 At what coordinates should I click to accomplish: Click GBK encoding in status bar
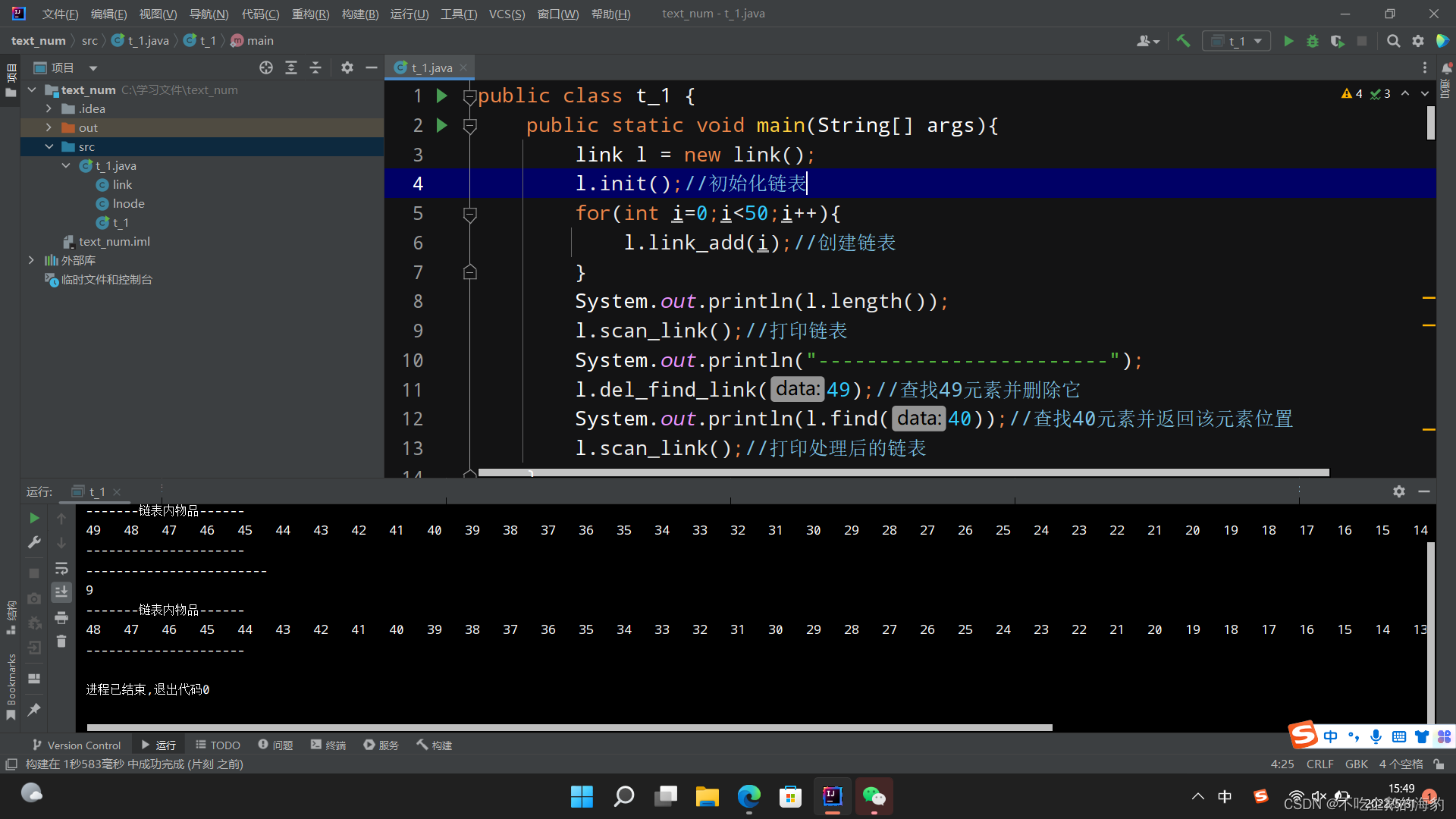point(1357,764)
